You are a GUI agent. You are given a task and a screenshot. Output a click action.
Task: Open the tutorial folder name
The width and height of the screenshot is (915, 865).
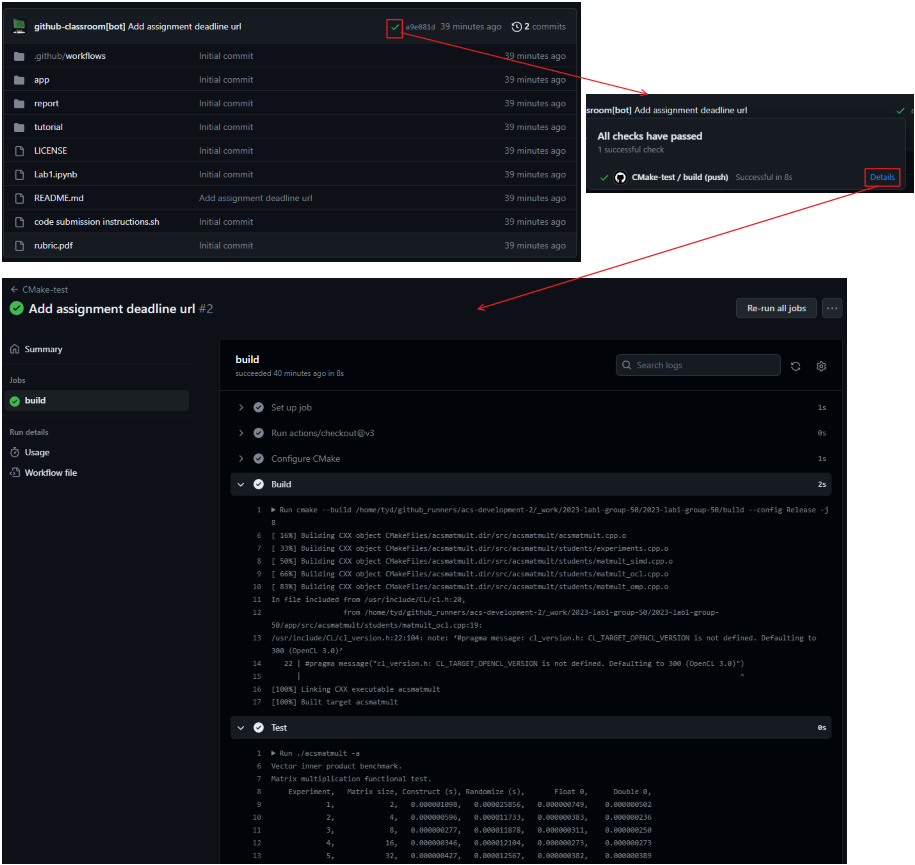coord(48,127)
